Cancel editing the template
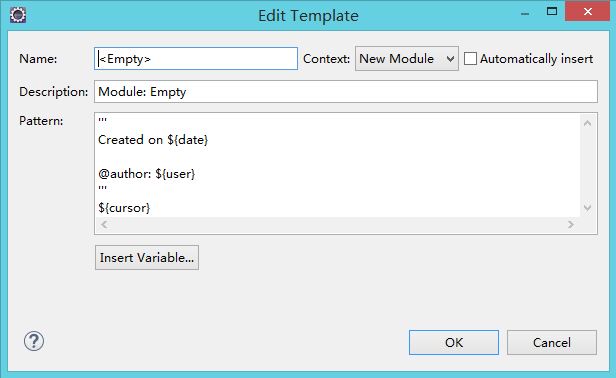The width and height of the screenshot is (616, 378). point(552,343)
